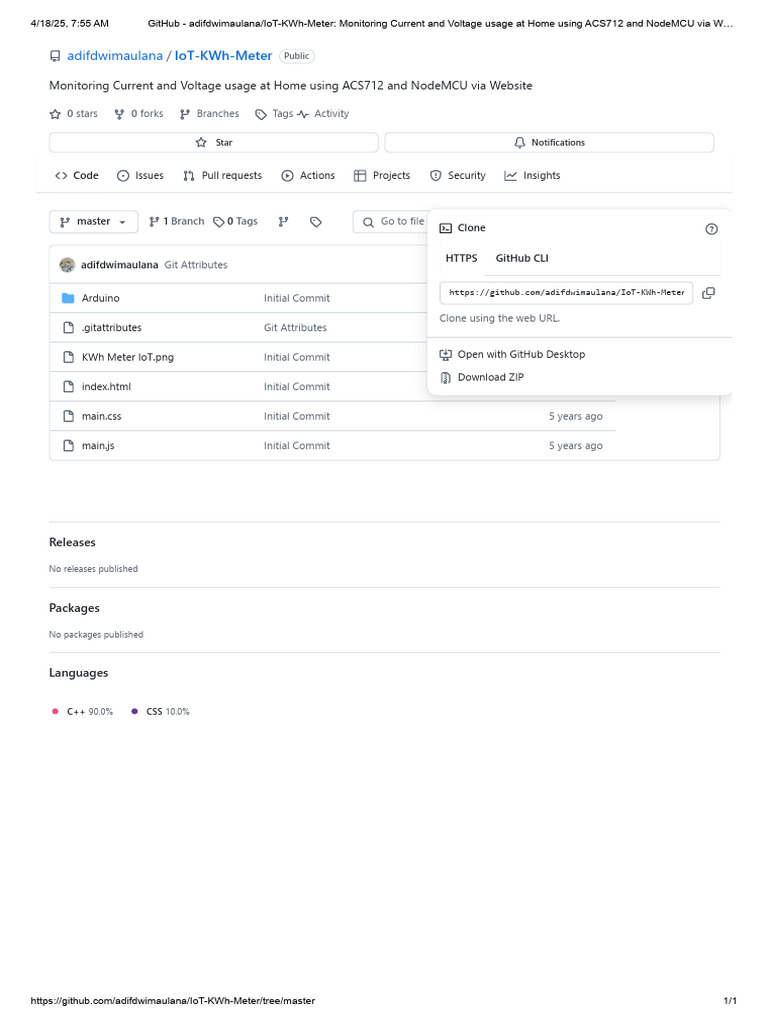Click the 0 forks link
The width and height of the screenshot is (768, 1024).
139,114
